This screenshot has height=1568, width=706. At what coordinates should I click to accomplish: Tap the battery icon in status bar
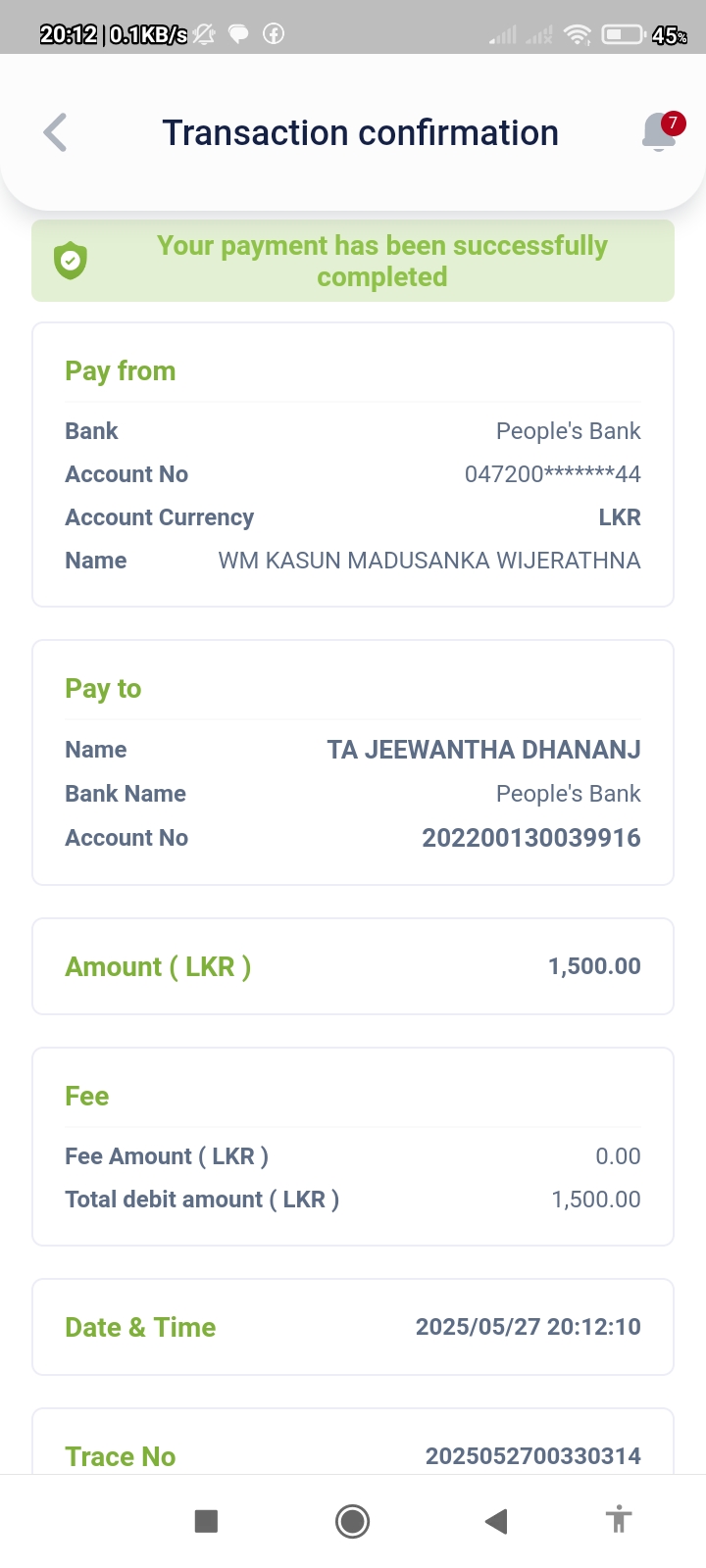622,35
